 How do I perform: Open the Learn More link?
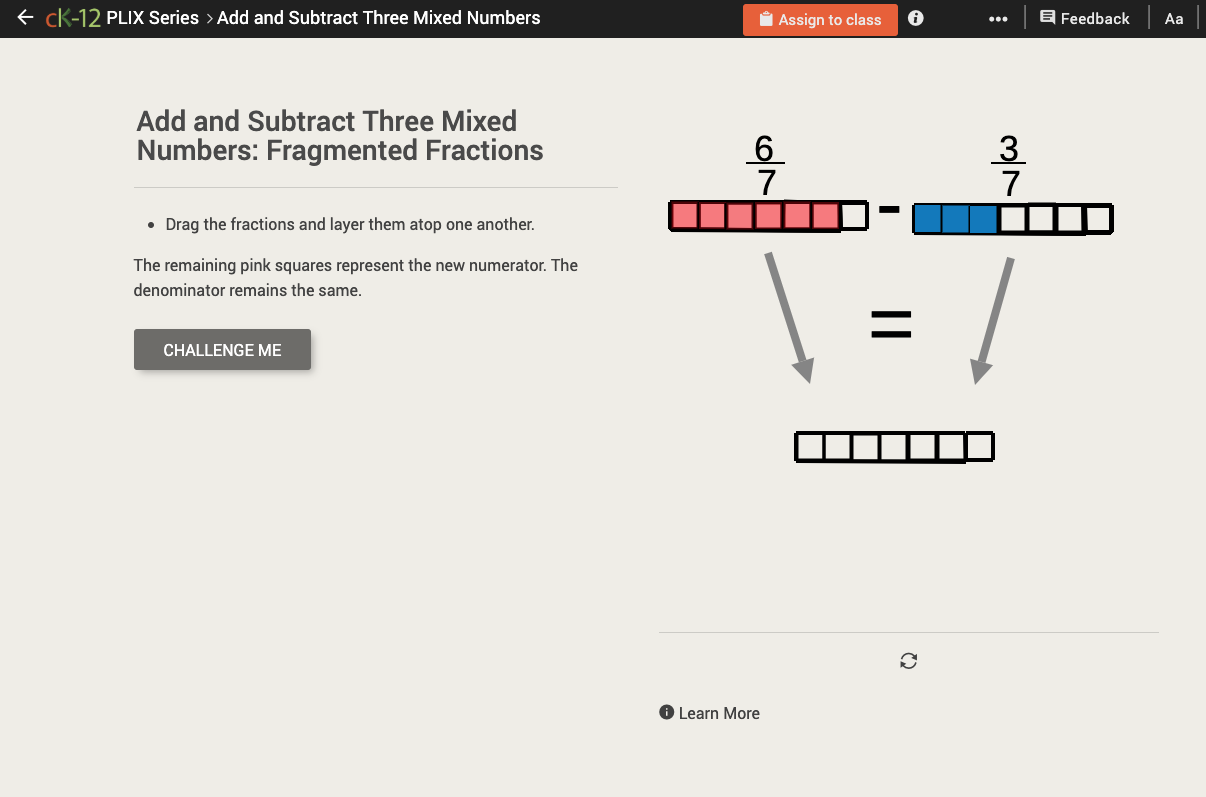click(x=719, y=713)
